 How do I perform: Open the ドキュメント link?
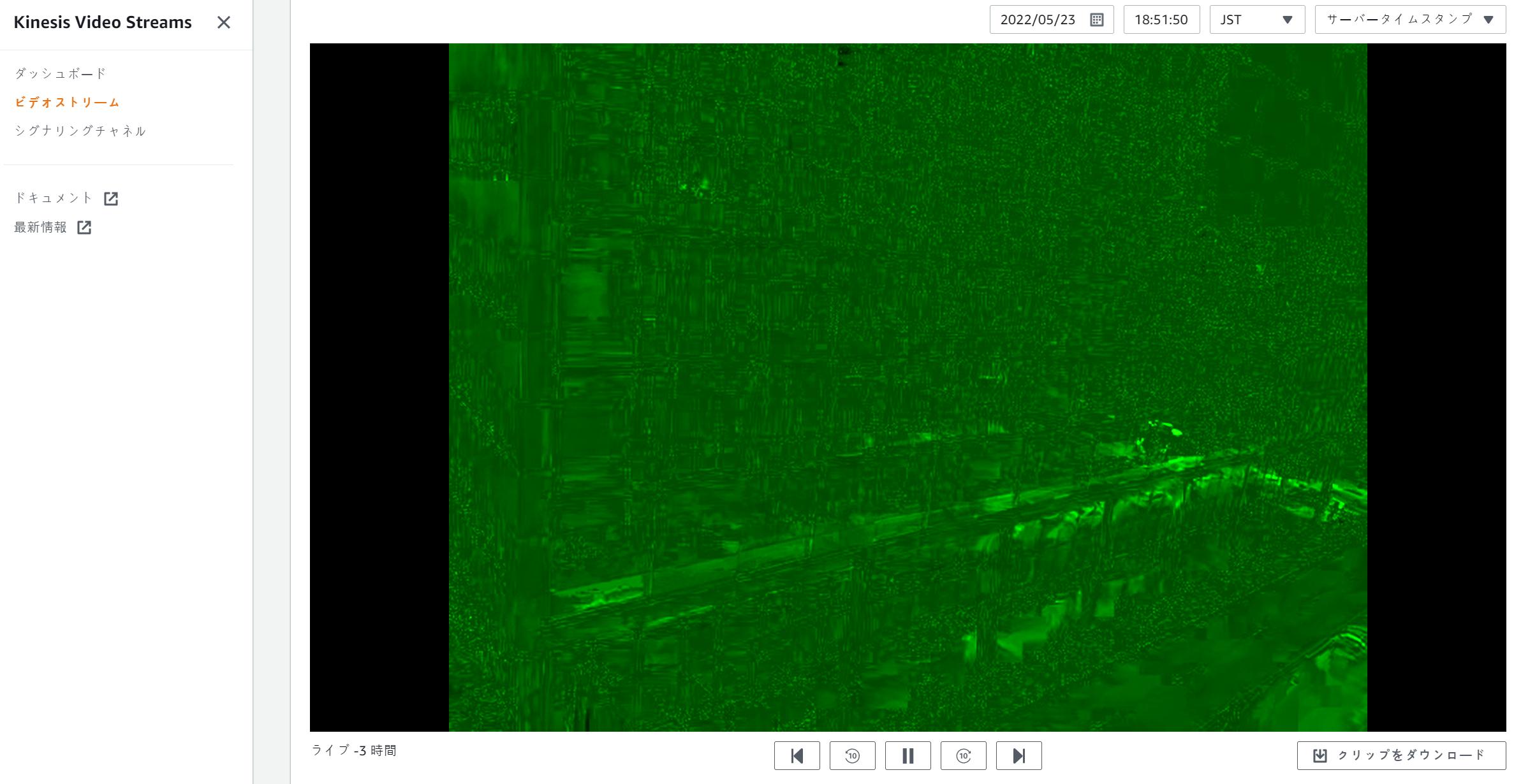pyautogui.click(x=54, y=198)
